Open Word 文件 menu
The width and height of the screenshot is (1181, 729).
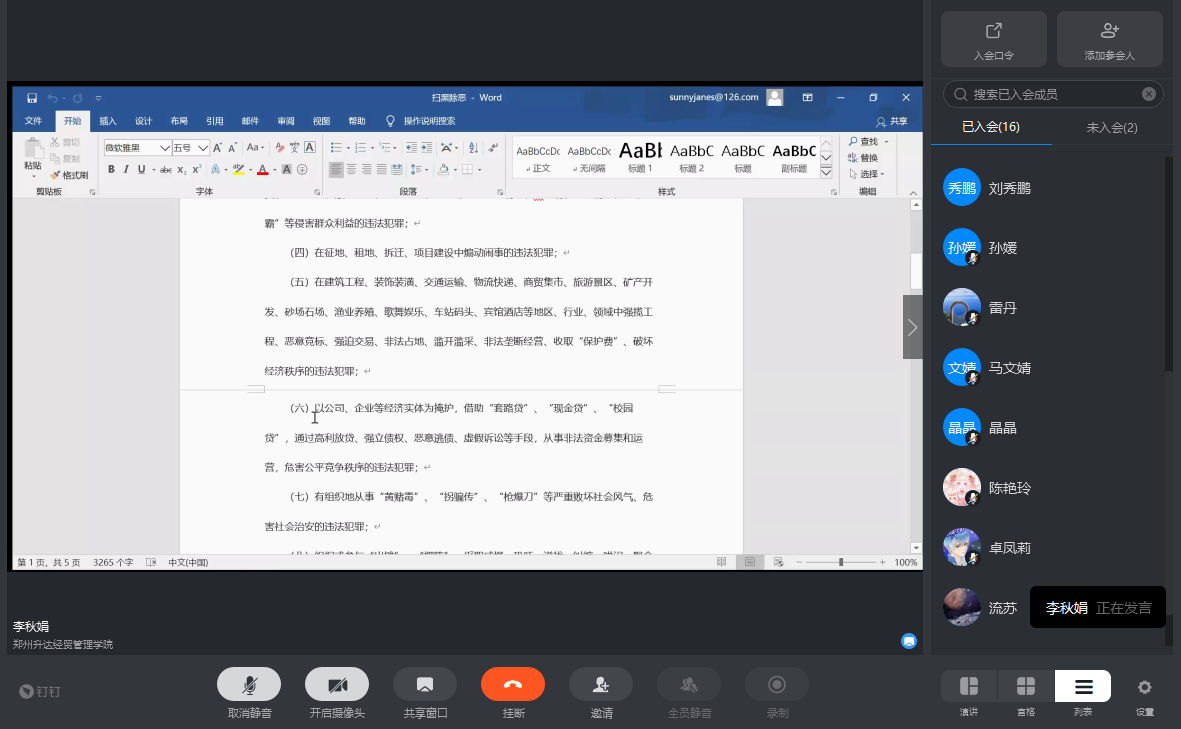(33, 120)
